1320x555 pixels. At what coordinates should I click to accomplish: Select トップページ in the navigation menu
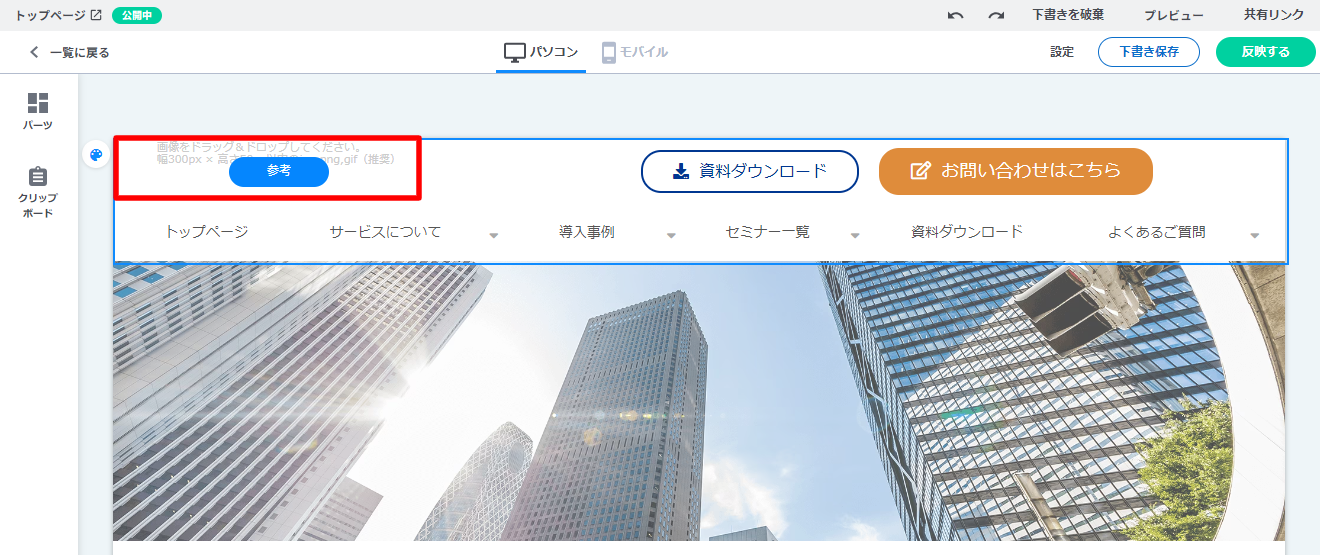click(206, 231)
